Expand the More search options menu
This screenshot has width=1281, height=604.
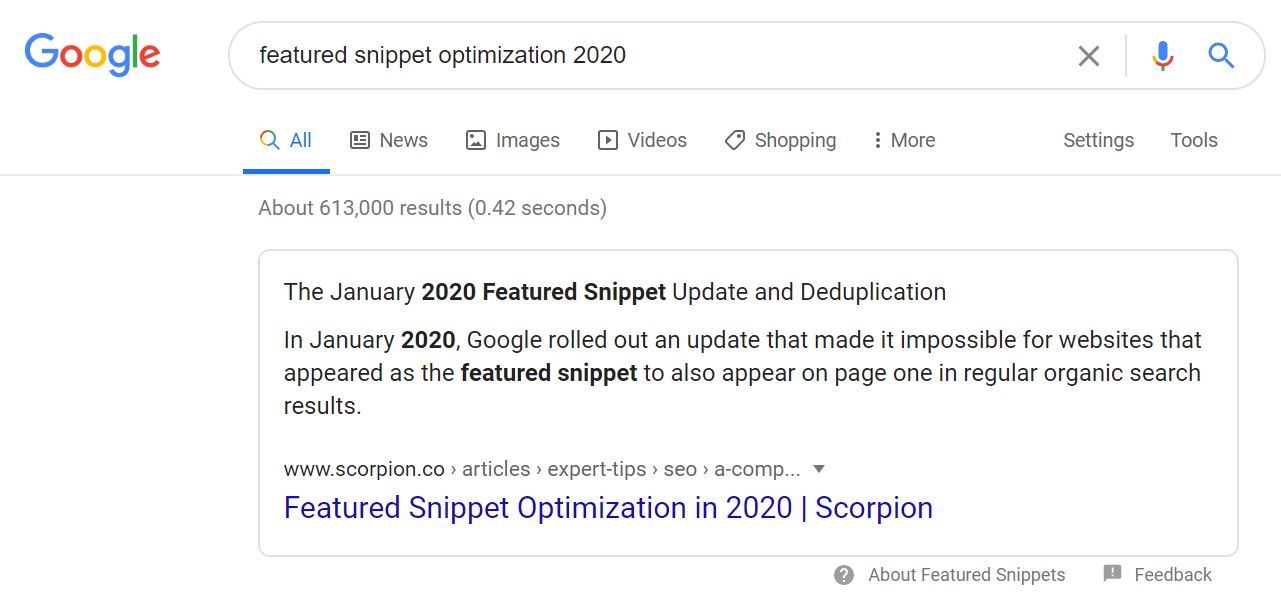[x=904, y=140]
